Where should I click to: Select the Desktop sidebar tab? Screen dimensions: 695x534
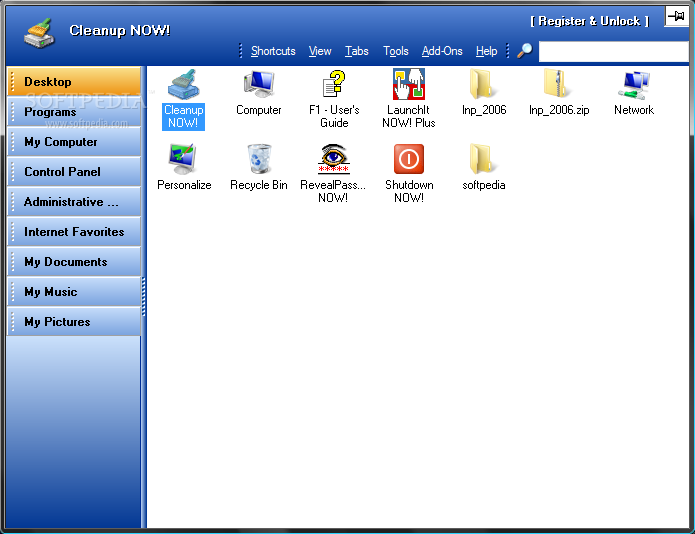74,82
